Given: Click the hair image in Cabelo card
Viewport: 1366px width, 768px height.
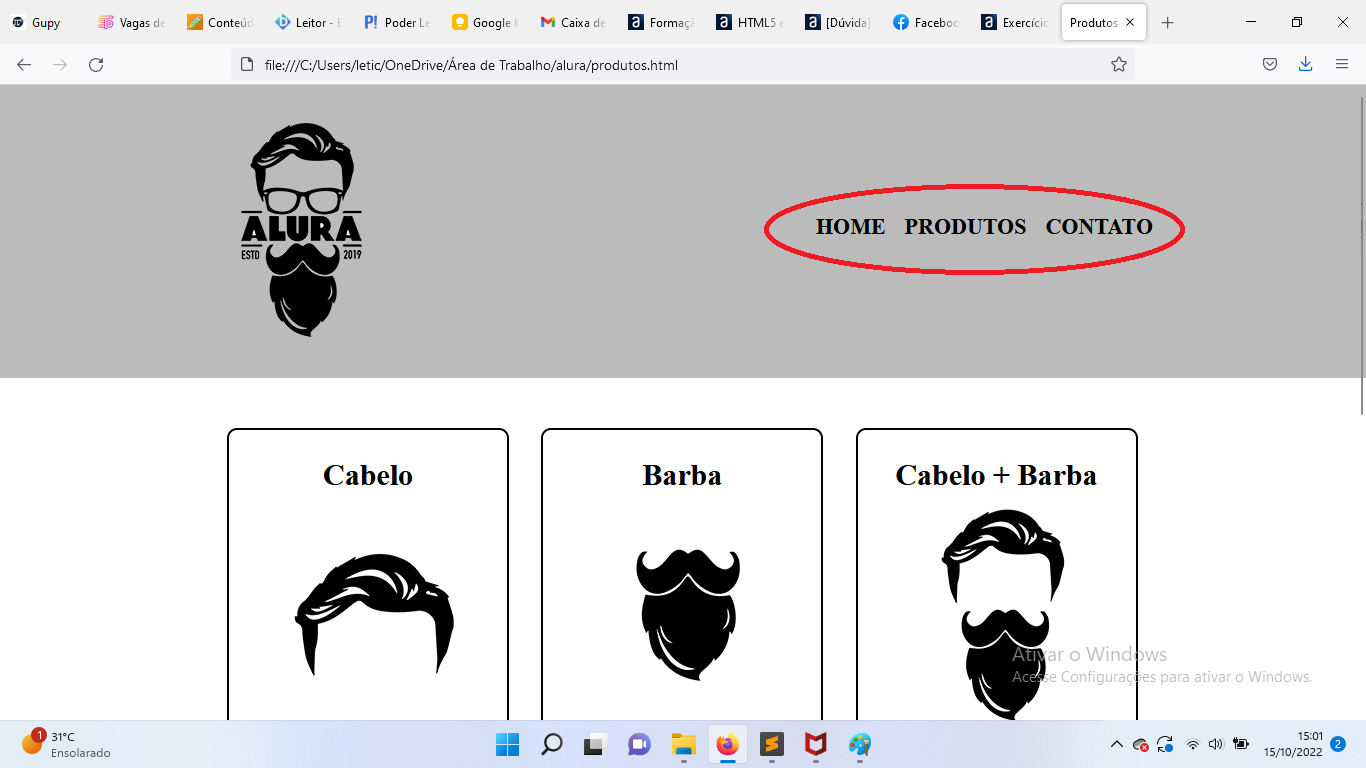Looking at the screenshot, I should (x=374, y=614).
